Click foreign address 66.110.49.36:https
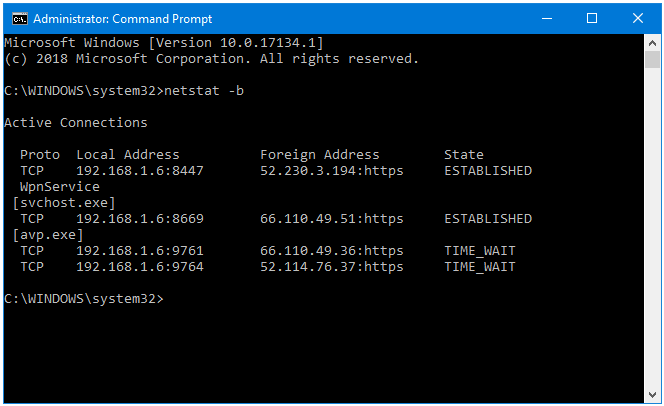Image resolution: width=664 pixels, height=406 pixels. pos(332,251)
